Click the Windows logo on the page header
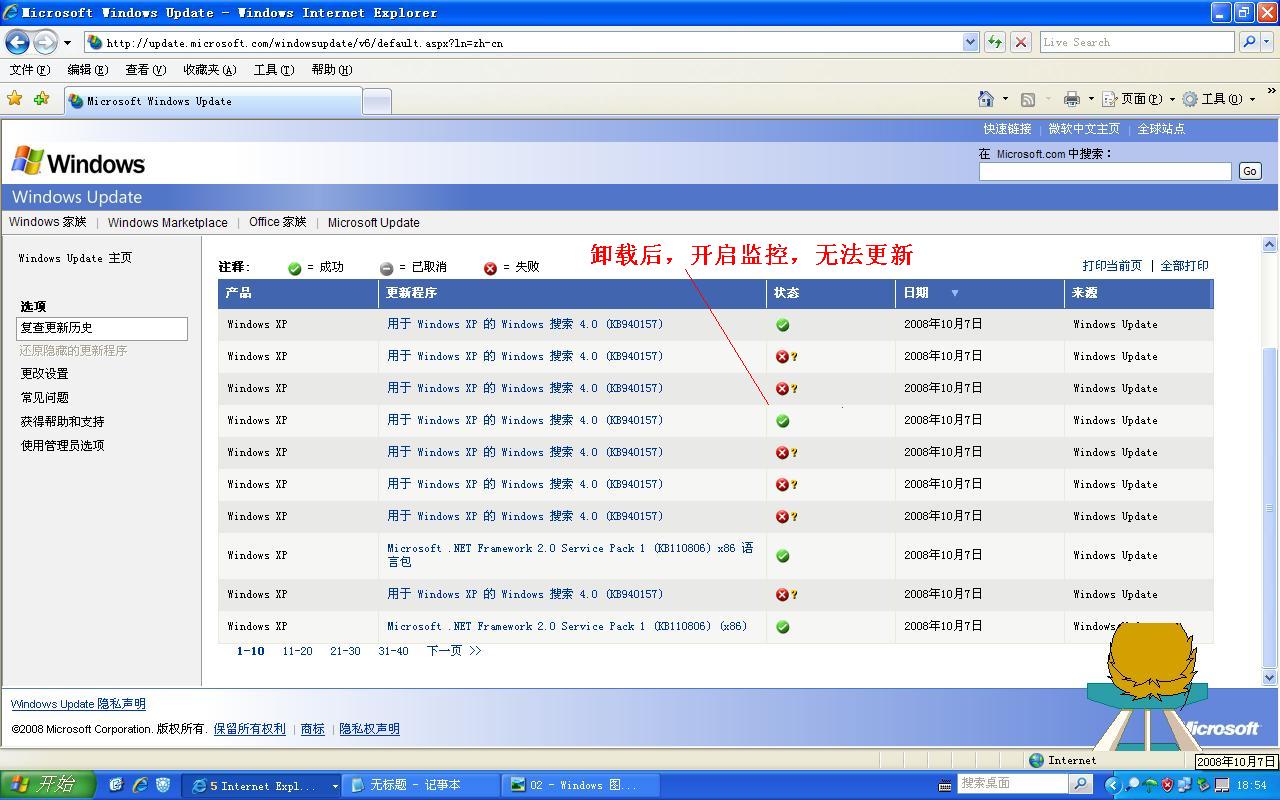Viewport: 1280px width, 800px height. click(x=78, y=162)
